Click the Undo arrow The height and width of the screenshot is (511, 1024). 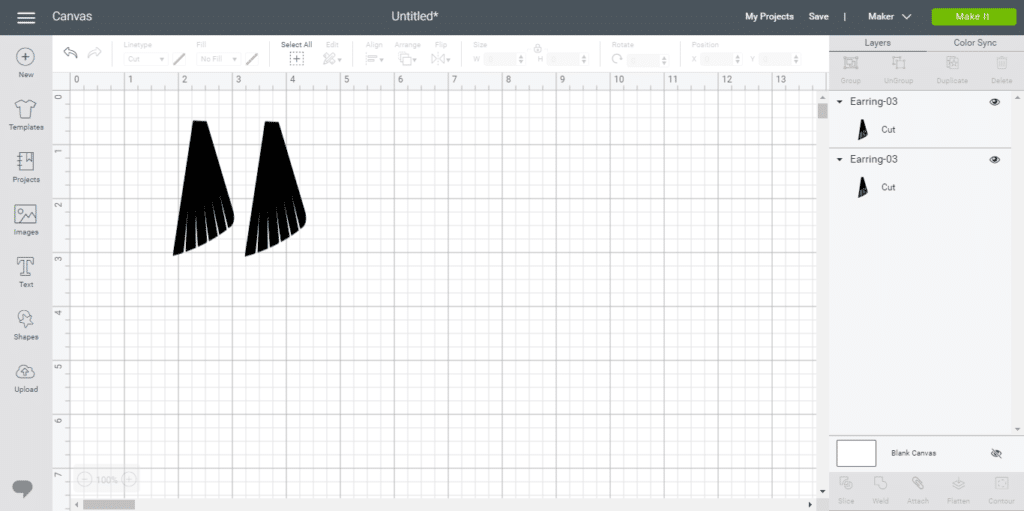point(70,53)
